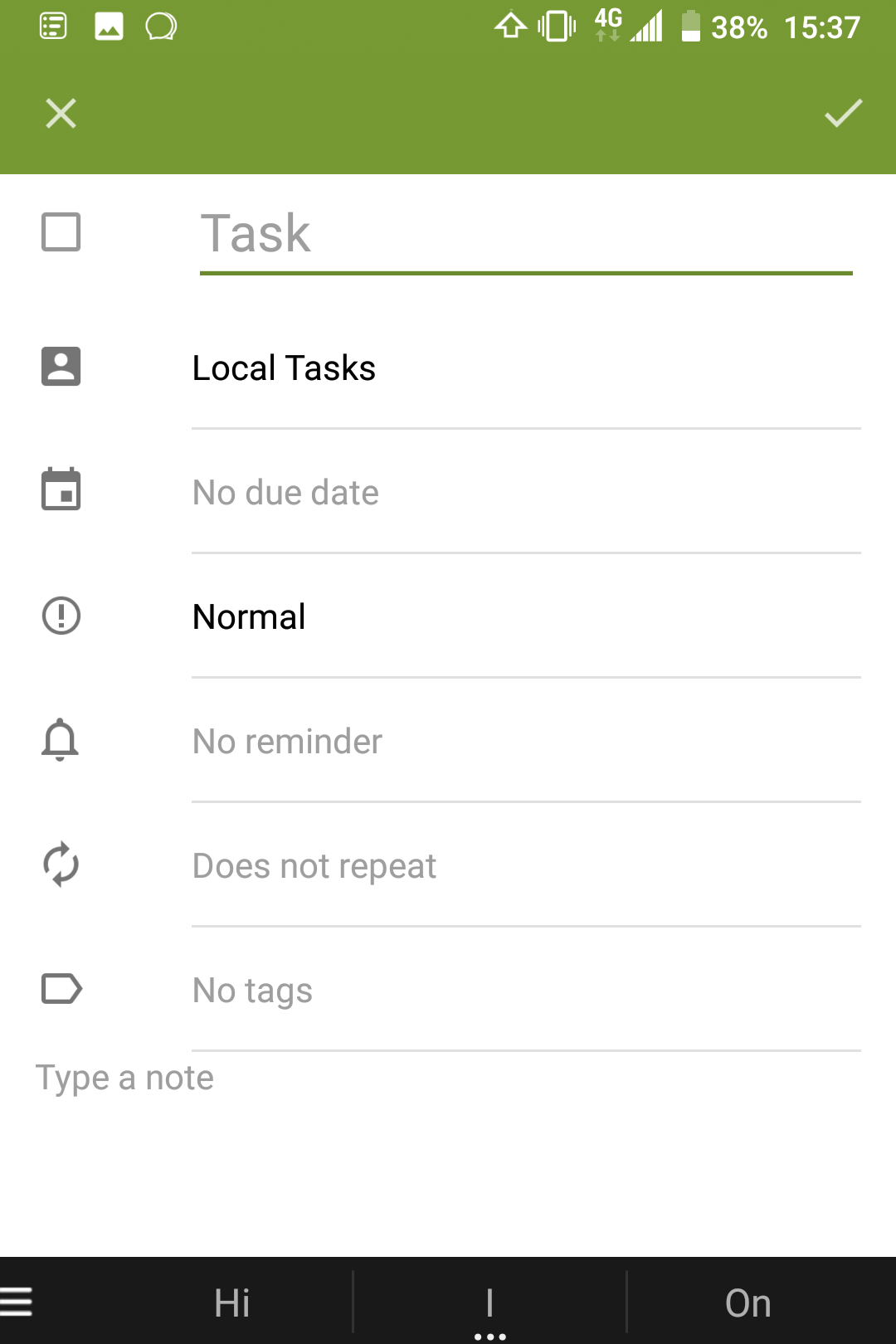Screen dimensions: 896x1344
Task: Set a date via No due date
Action: click(526, 492)
